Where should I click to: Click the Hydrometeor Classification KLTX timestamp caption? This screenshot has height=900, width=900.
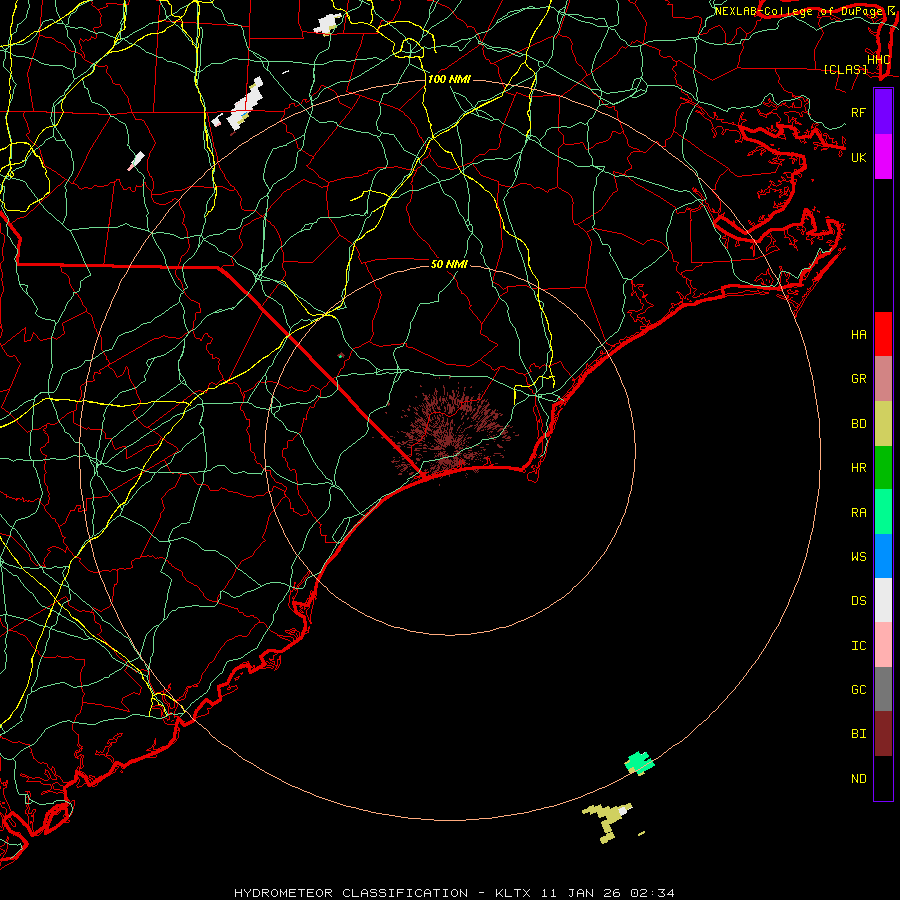454,893
